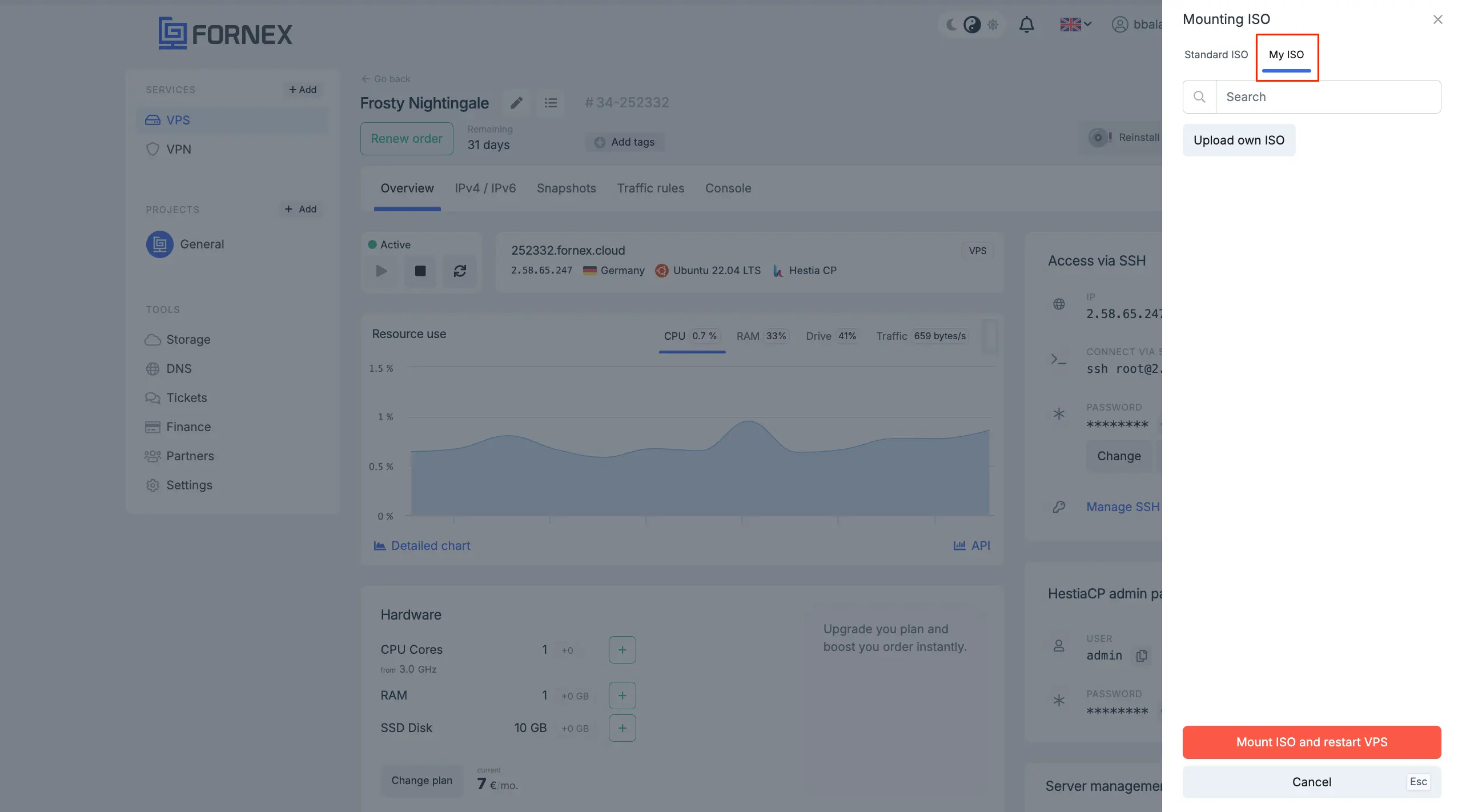The image size is (1462, 812).
Task: Add a new project
Action: 301,209
